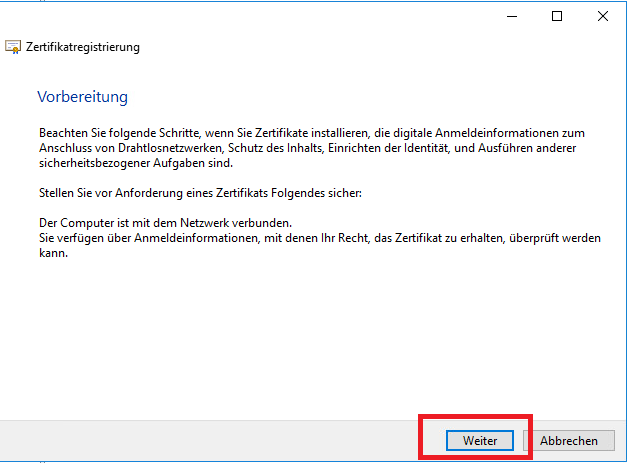Click the certificate icon in the title
The image size is (627, 463).
14,47
